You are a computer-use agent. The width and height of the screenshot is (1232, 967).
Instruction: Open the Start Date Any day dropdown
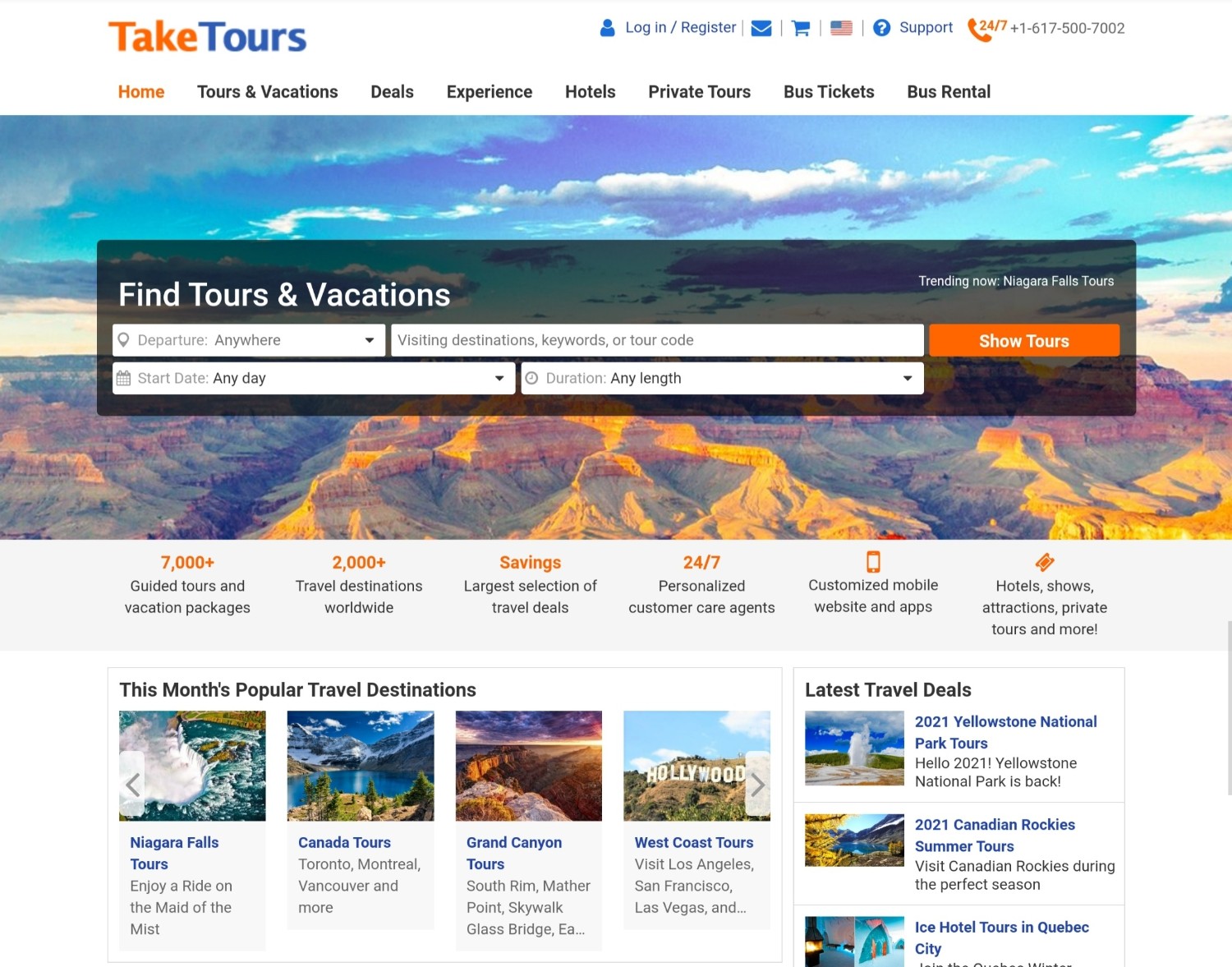tap(314, 378)
